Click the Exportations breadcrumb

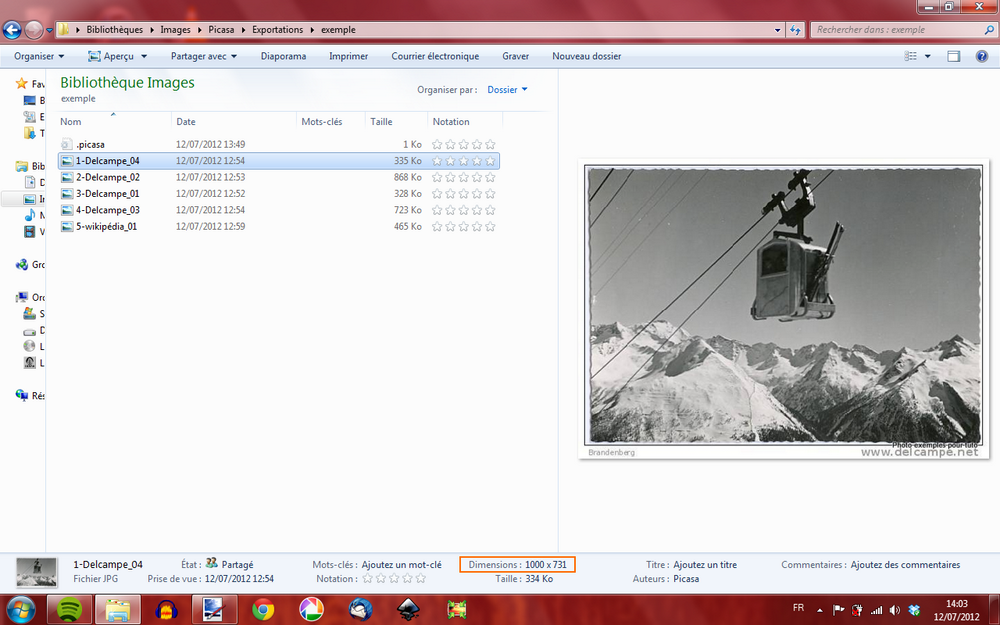pos(277,29)
